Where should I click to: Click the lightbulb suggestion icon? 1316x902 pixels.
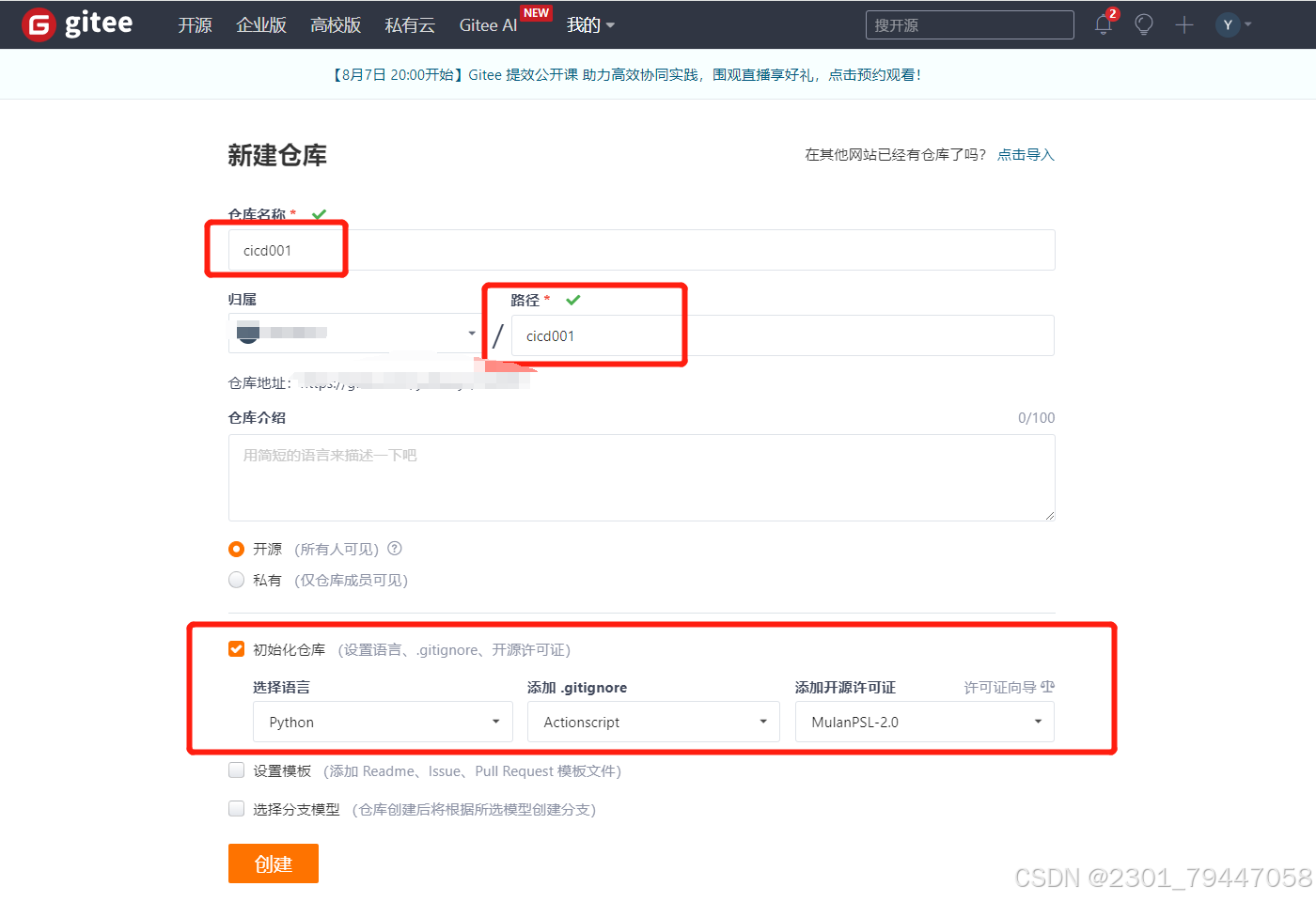pos(1143,24)
